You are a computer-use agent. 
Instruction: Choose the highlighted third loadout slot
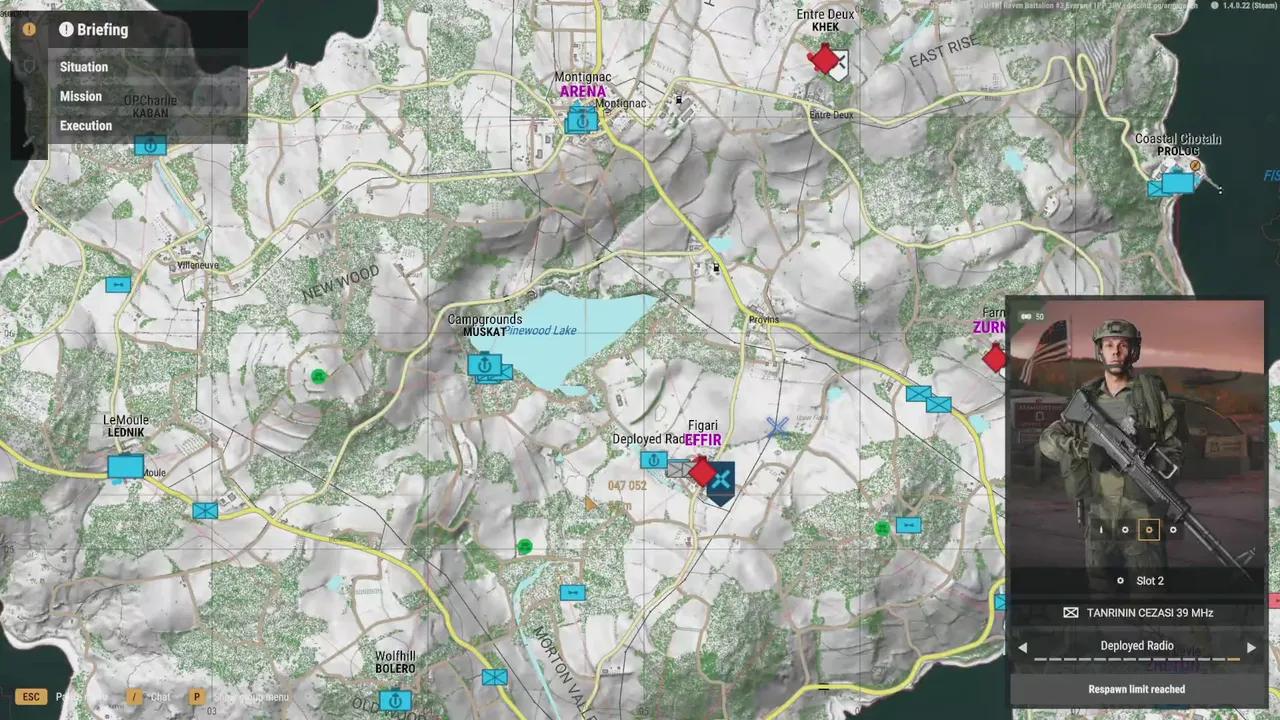point(1149,530)
